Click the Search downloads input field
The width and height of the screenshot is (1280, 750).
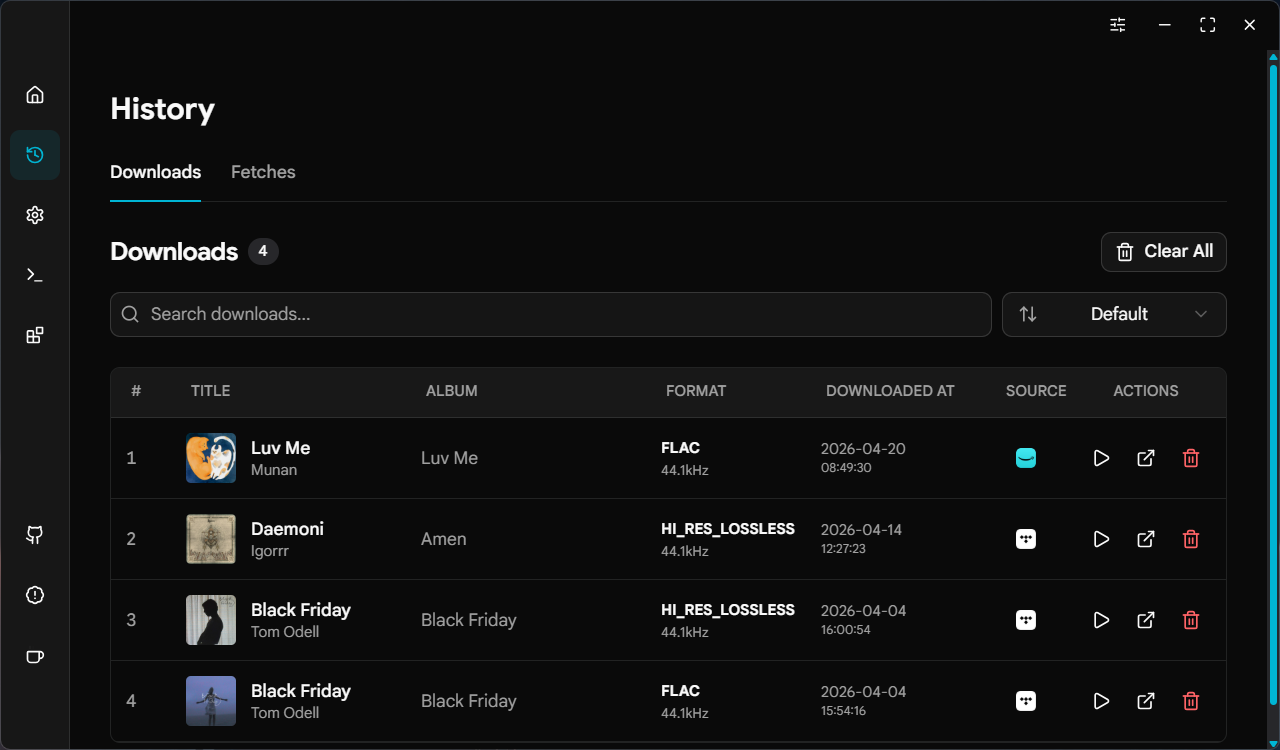click(550, 314)
